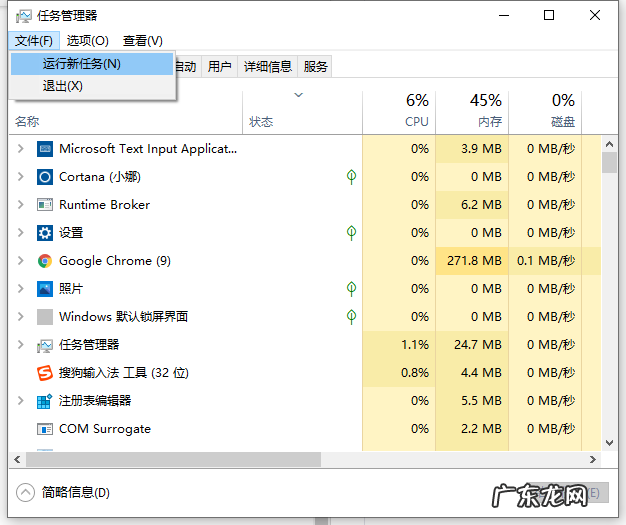Choose 退出(X) from the File menu

point(92,86)
